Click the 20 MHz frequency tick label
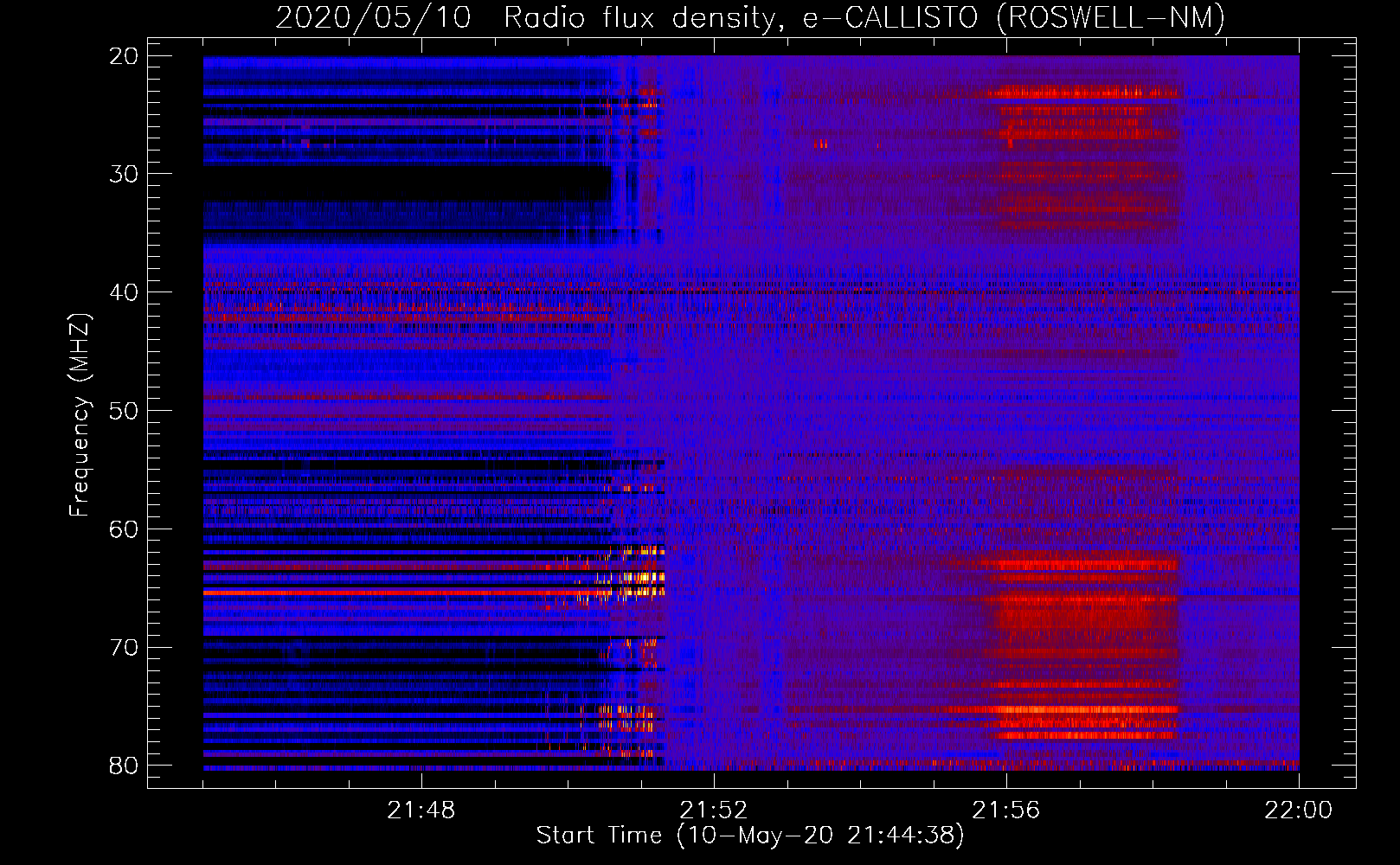Screen dimensions: 1400x865 tap(125, 56)
